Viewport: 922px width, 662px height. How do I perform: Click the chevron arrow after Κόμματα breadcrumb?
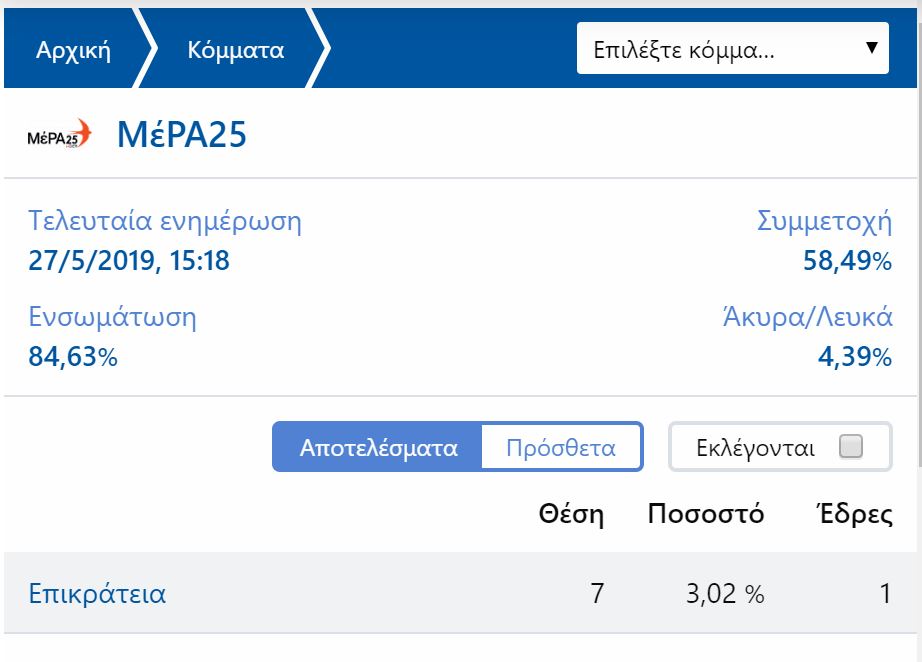point(320,50)
